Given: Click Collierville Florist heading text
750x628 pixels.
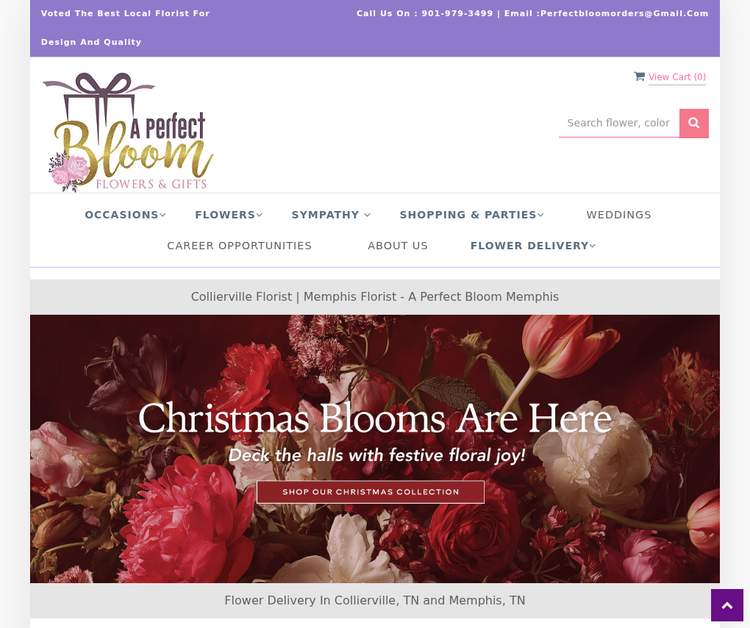Looking at the screenshot, I should pyautogui.click(x=375, y=297).
